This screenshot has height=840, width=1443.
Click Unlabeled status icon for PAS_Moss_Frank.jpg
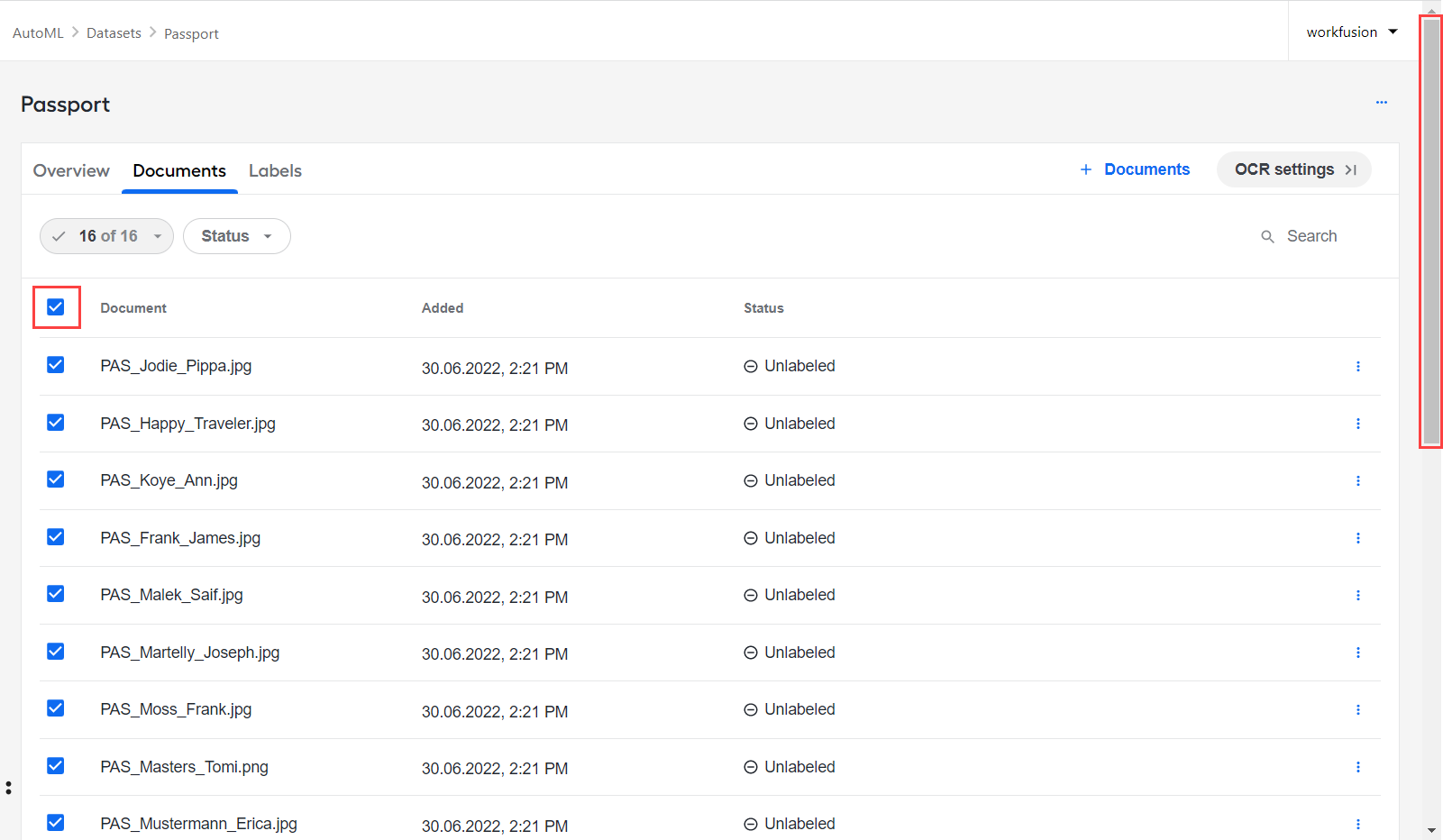[x=750, y=710]
